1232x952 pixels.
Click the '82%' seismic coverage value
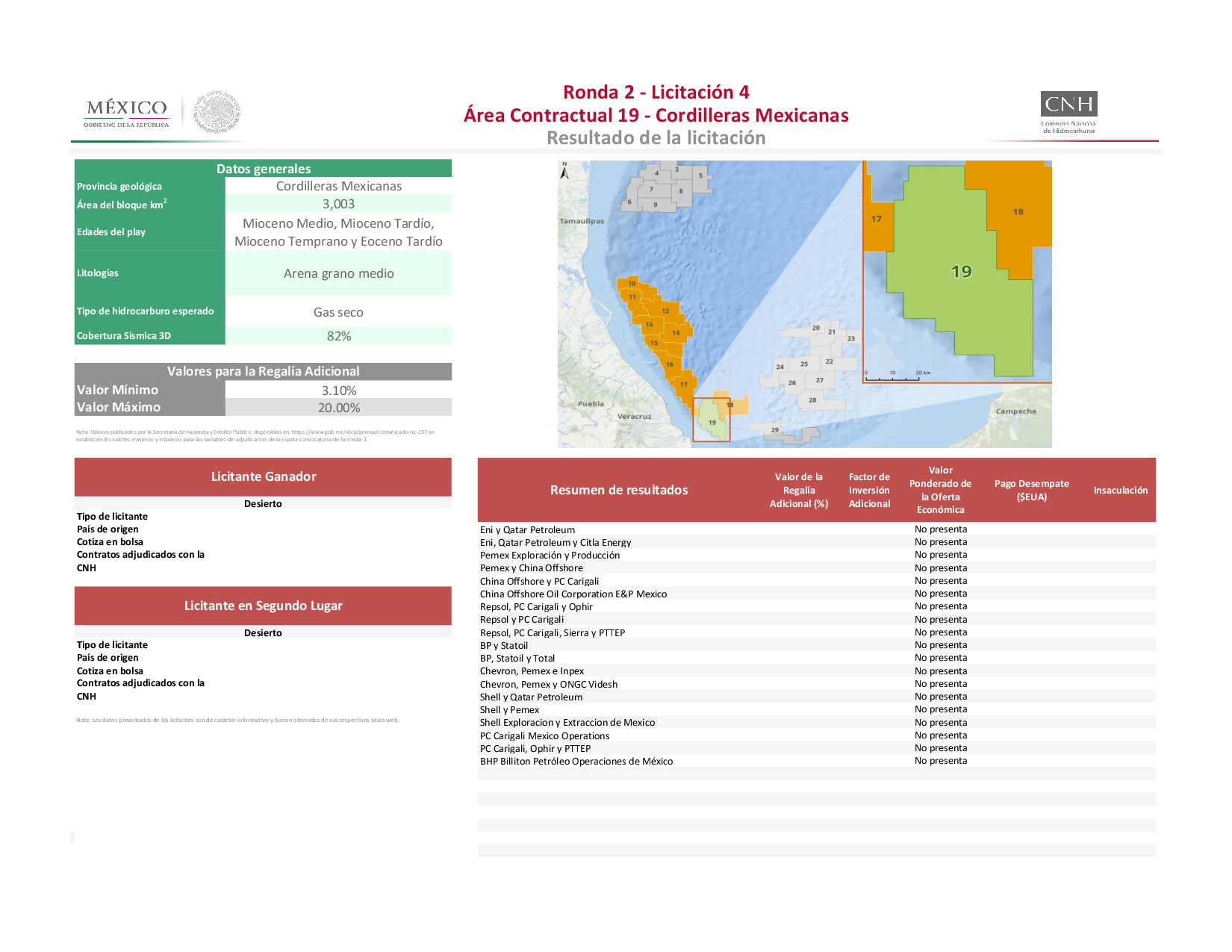[x=338, y=336]
